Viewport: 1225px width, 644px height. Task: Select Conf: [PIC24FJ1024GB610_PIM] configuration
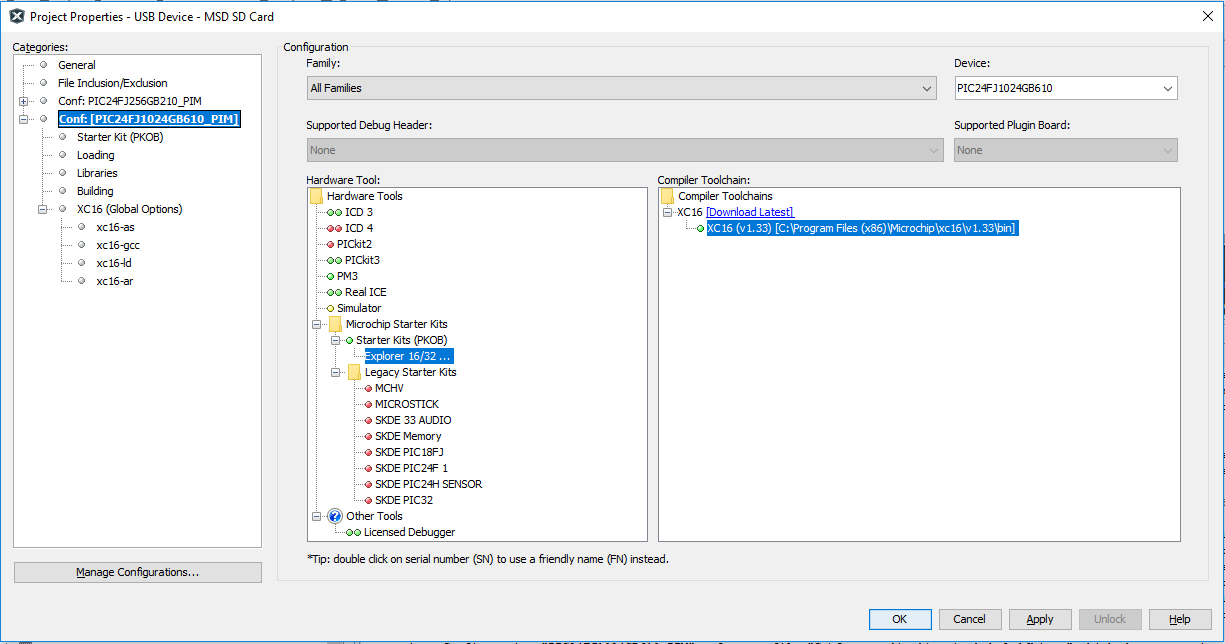[148, 119]
